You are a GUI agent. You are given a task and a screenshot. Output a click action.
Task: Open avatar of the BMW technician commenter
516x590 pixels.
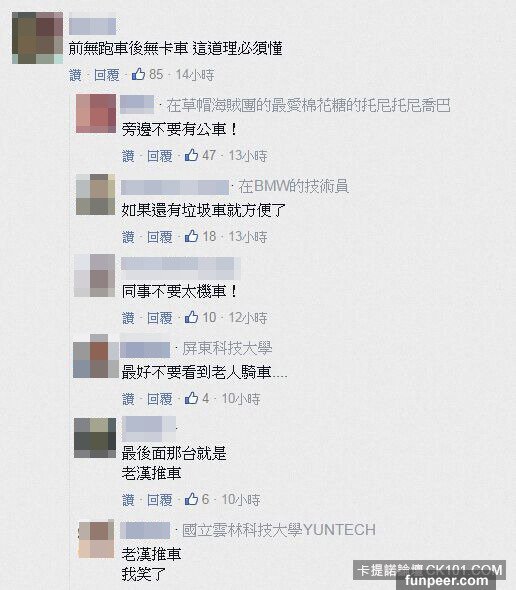coord(96,195)
